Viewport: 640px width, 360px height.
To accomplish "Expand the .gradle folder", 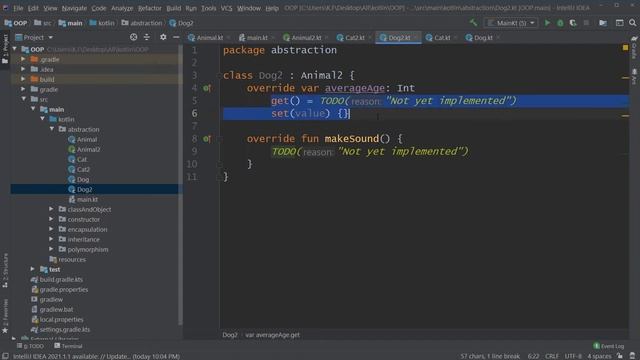I will 23,59.
